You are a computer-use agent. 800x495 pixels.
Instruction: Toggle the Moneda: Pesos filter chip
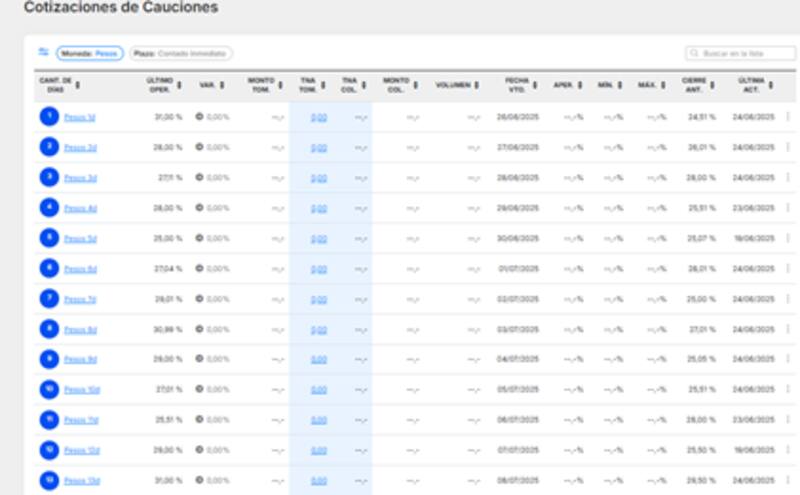90,53
